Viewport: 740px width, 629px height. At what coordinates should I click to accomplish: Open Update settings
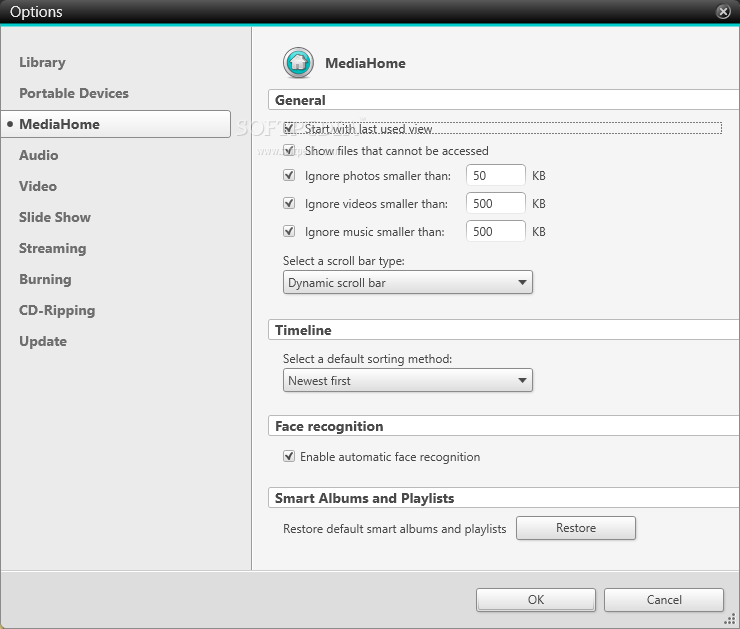43,341
